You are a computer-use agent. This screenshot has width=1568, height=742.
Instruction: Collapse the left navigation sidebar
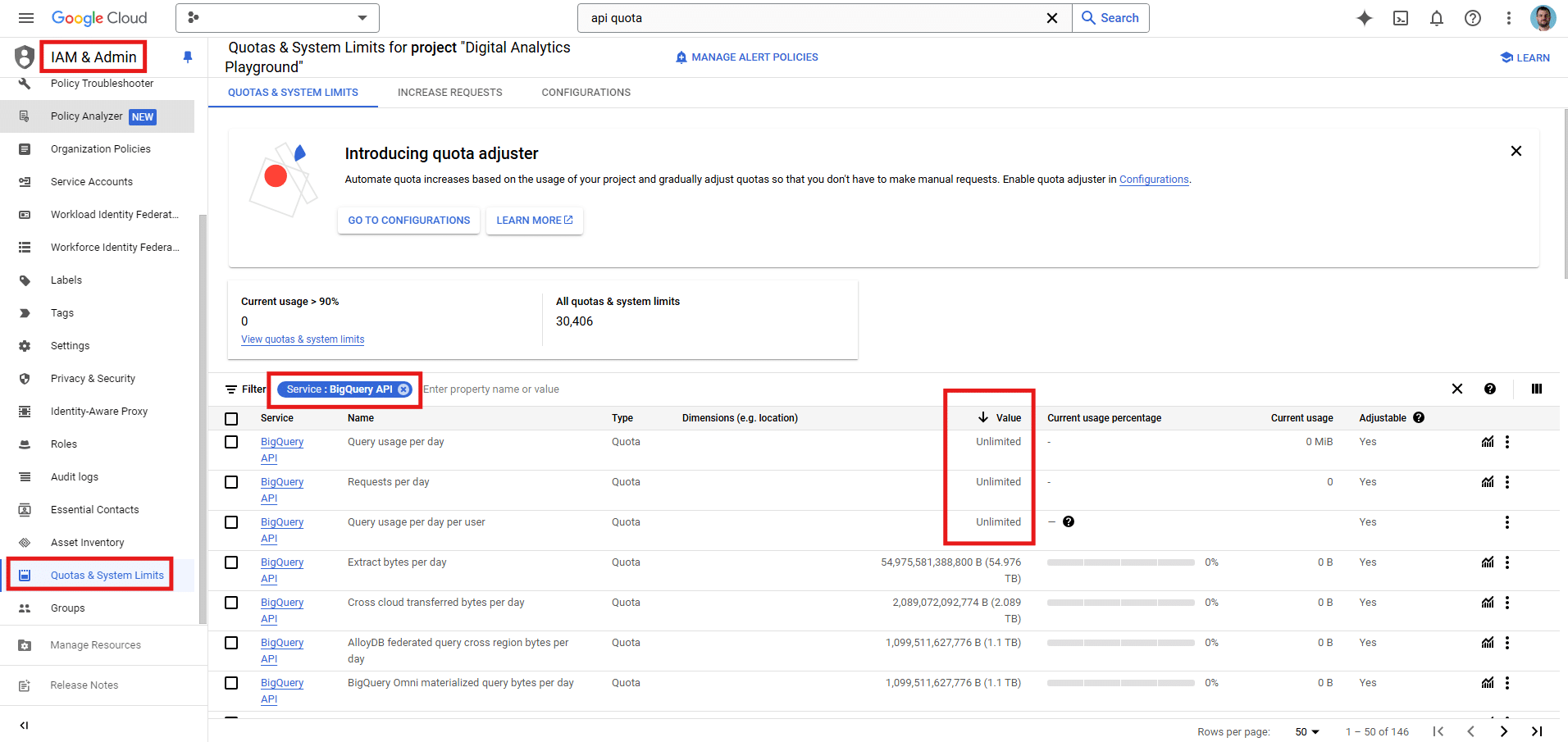[x=24, y=725]
